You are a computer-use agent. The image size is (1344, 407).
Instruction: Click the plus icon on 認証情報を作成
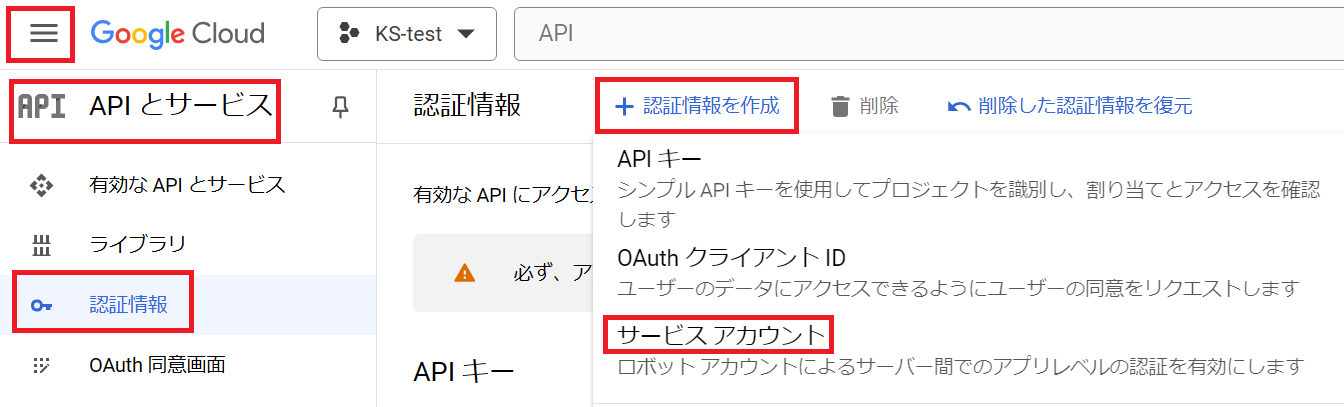point(624,106)
